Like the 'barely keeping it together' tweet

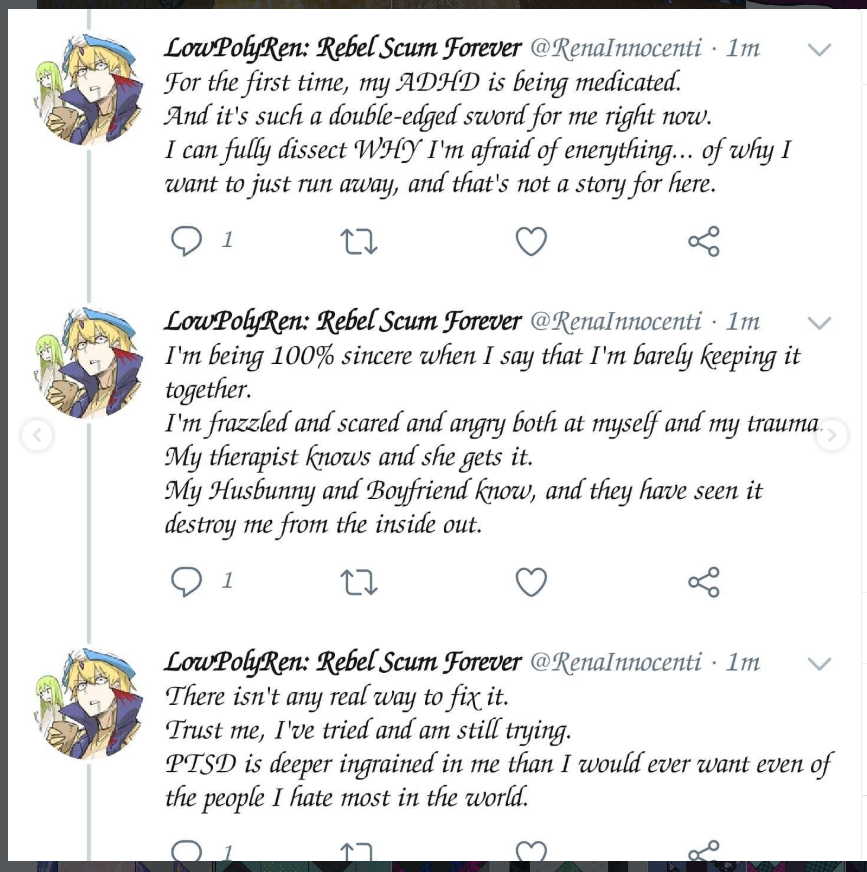pos(531,581)
